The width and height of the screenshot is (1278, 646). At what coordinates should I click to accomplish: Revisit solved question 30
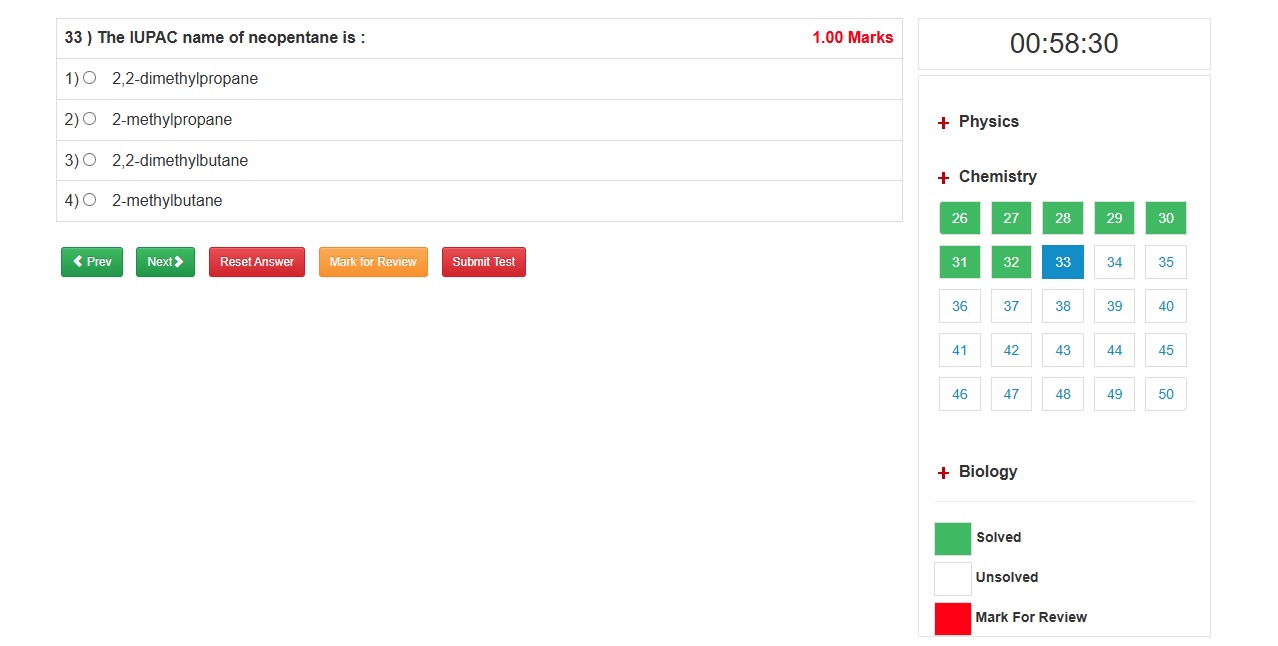click(1165, 217)
